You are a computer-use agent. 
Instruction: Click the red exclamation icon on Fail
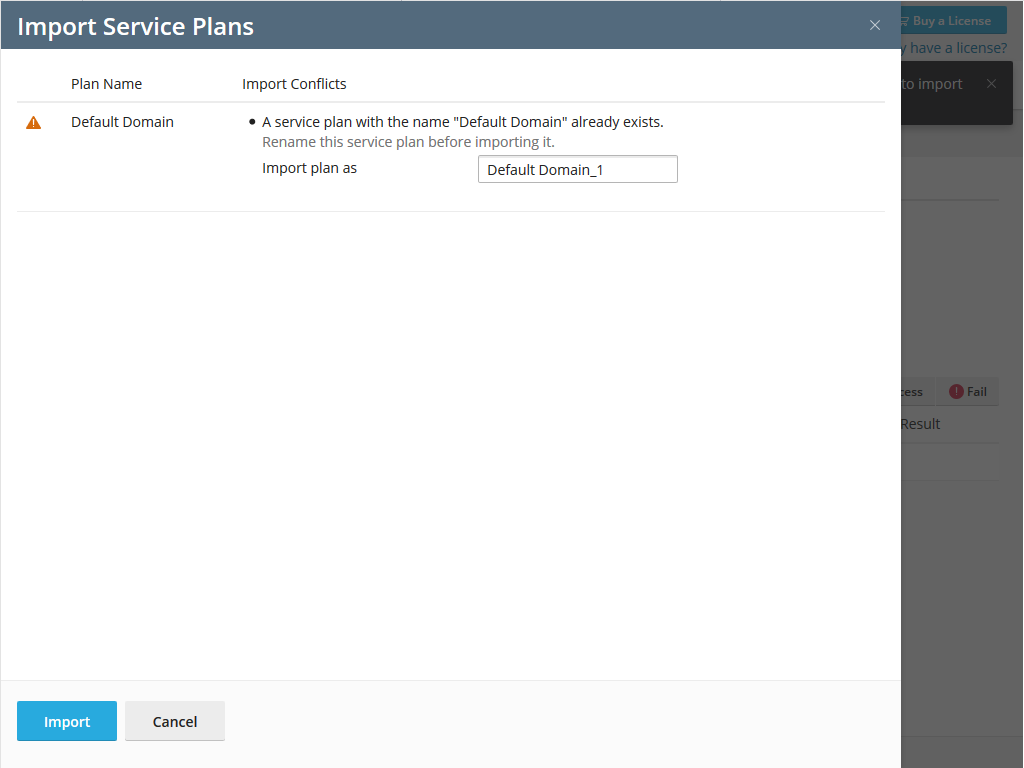click(x=956, y=392)
